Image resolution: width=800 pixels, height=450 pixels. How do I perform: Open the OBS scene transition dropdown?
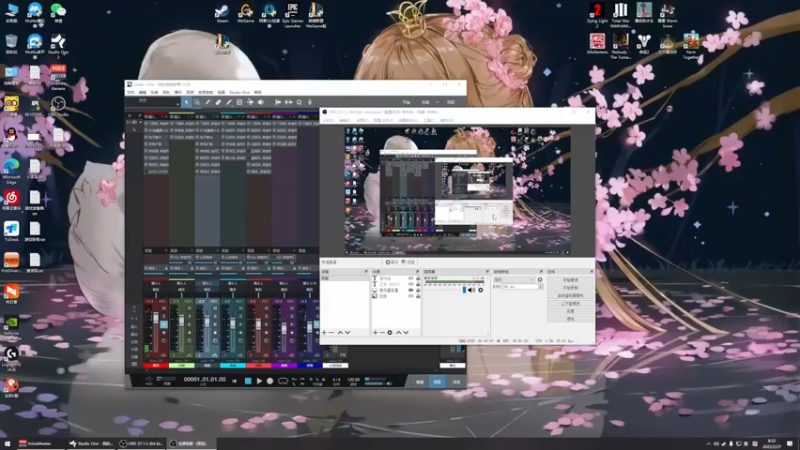click(x=514, y=280)
